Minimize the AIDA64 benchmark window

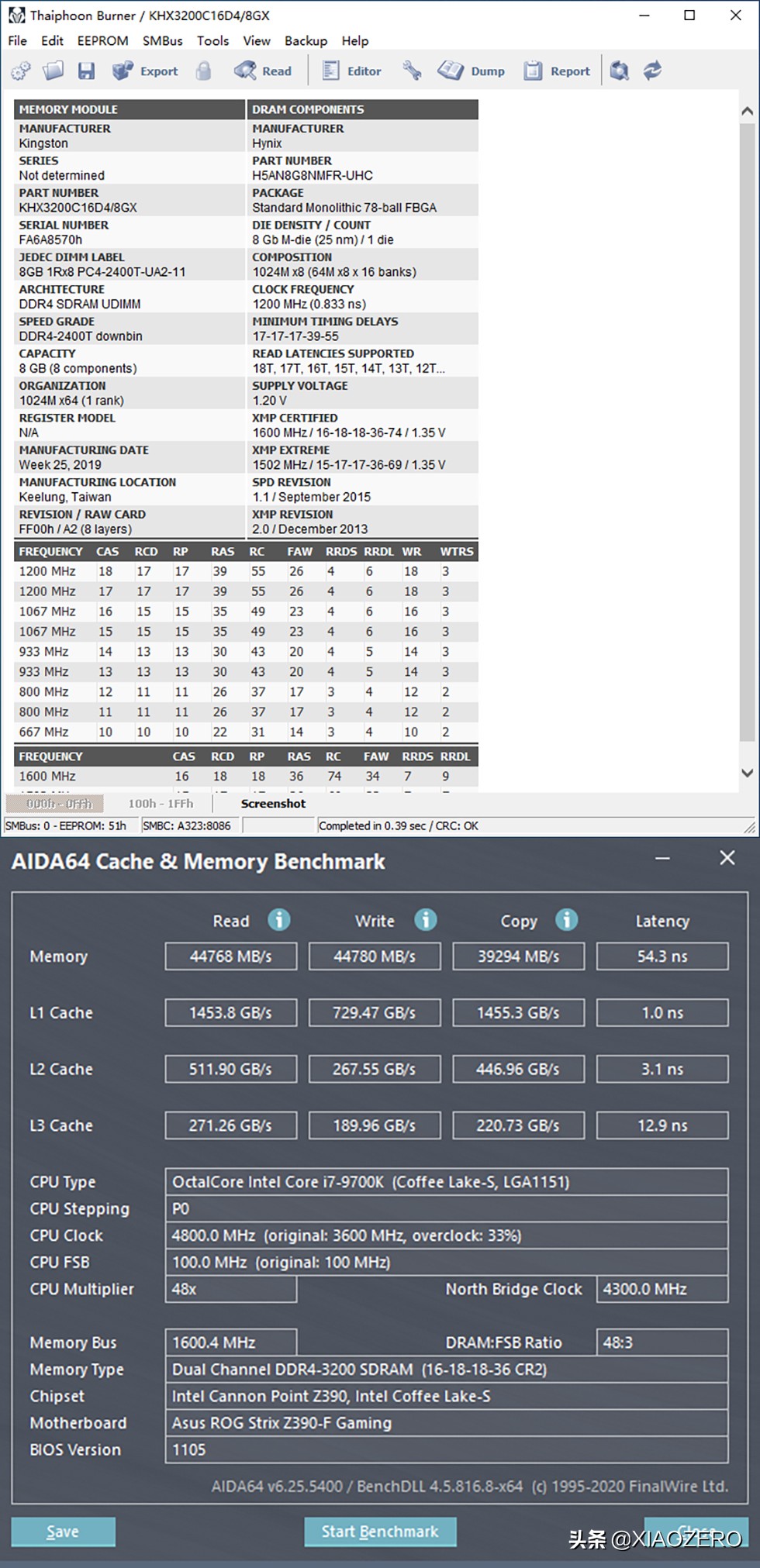coord(662,858)
